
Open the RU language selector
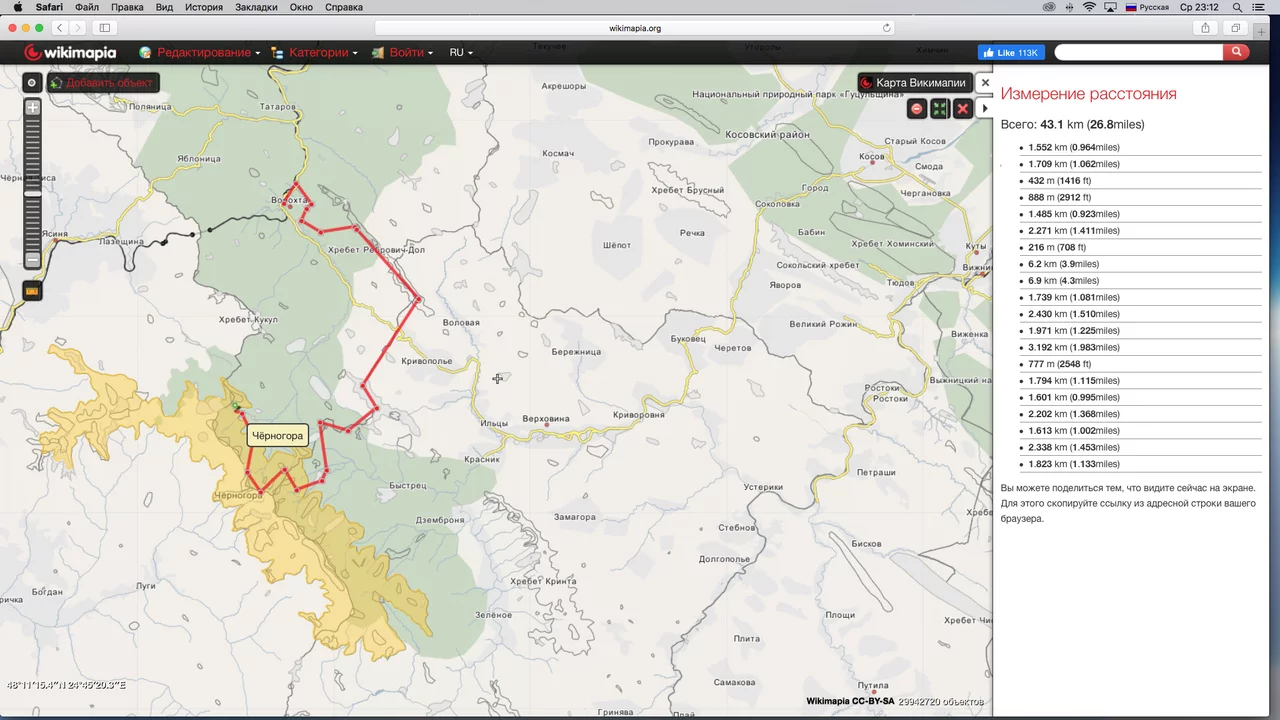(x=461, y=52)
